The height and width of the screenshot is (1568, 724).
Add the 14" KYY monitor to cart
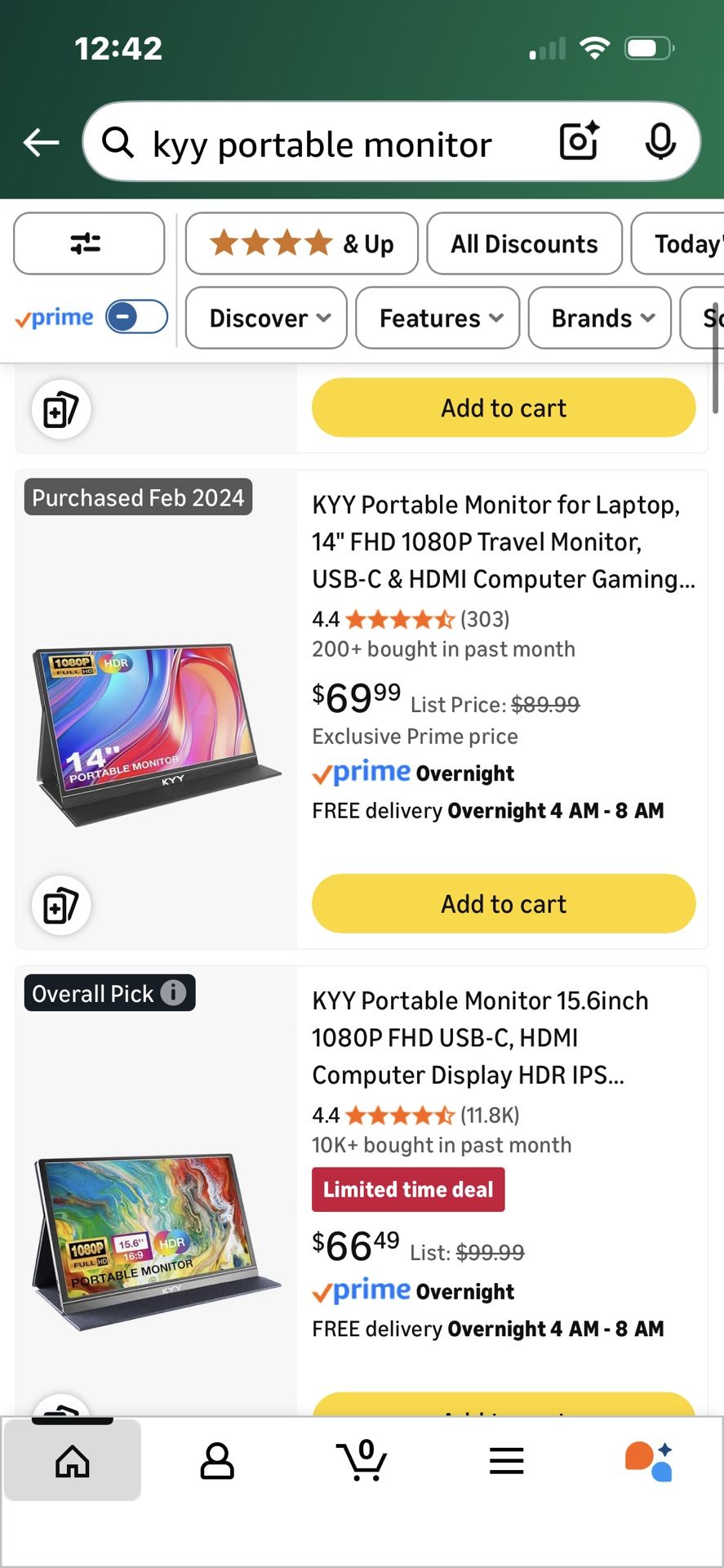point(504,903)
